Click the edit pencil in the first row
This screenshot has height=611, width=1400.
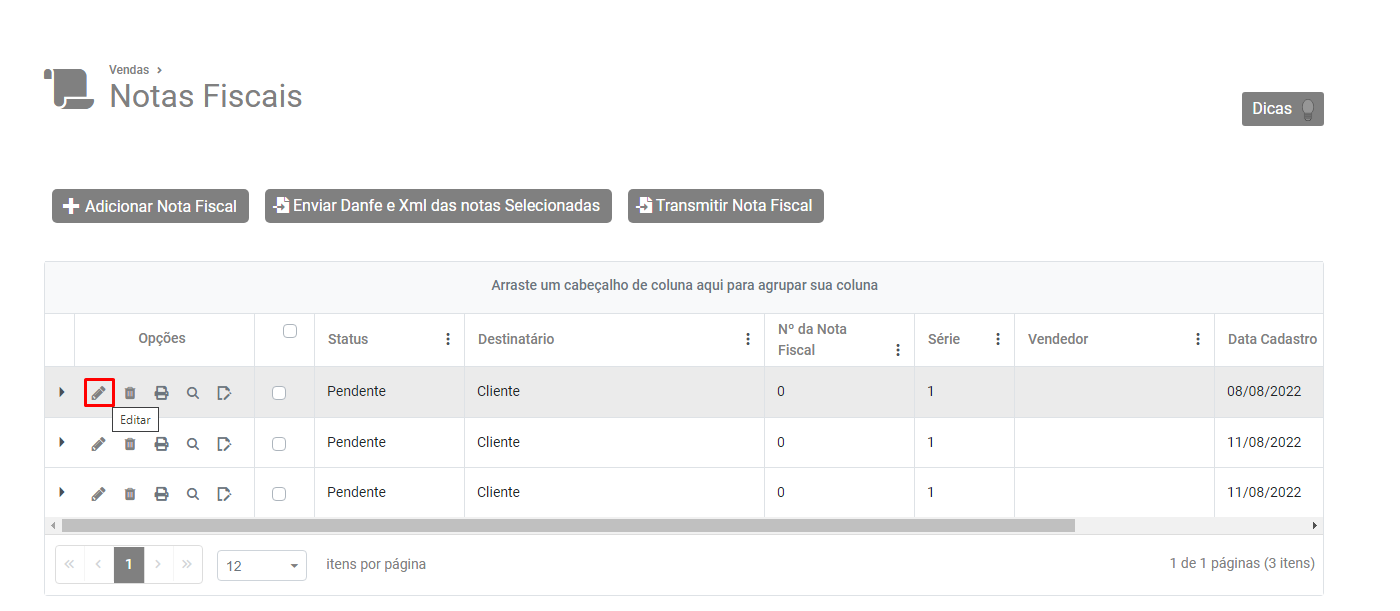click(98, 393)
